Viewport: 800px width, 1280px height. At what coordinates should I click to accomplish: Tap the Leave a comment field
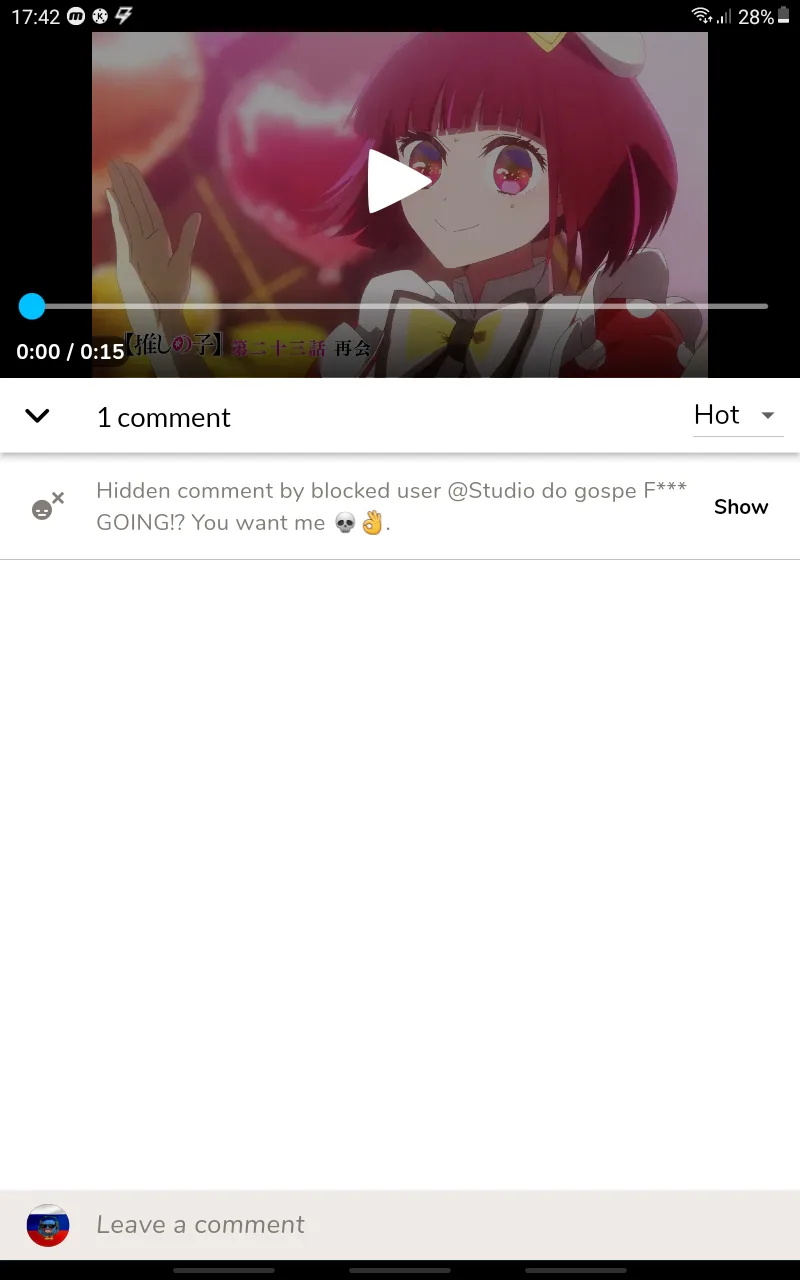pyautogui.click(x=400, y=1225)
